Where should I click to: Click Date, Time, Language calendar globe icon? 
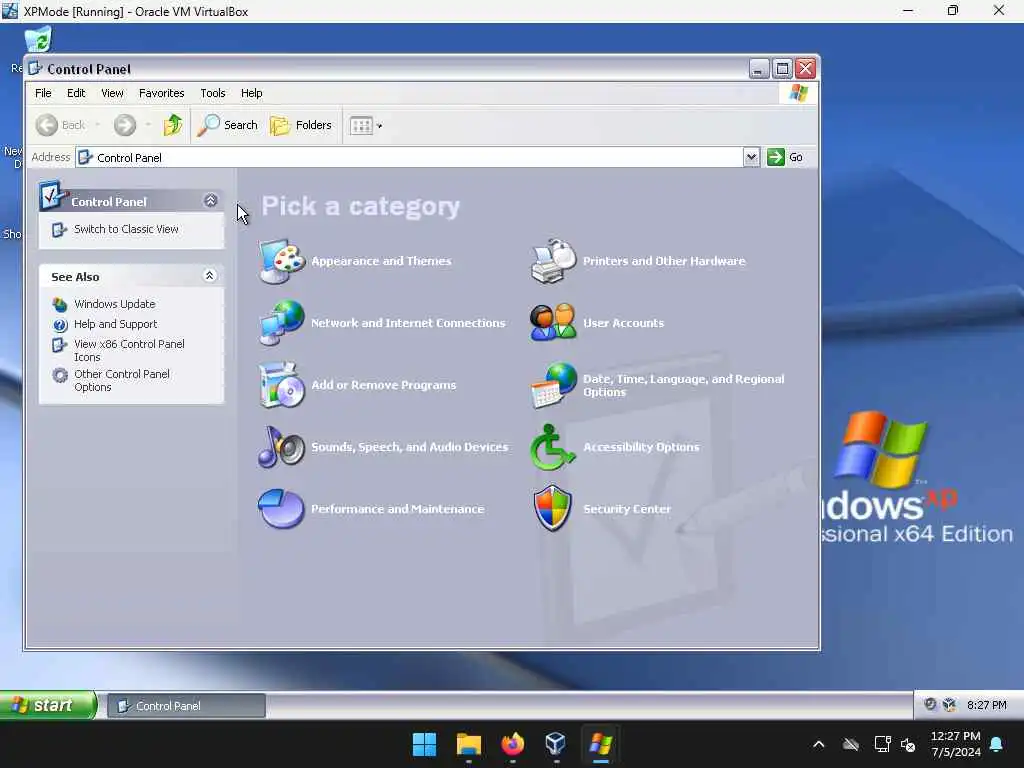click(x=553, y=385)
